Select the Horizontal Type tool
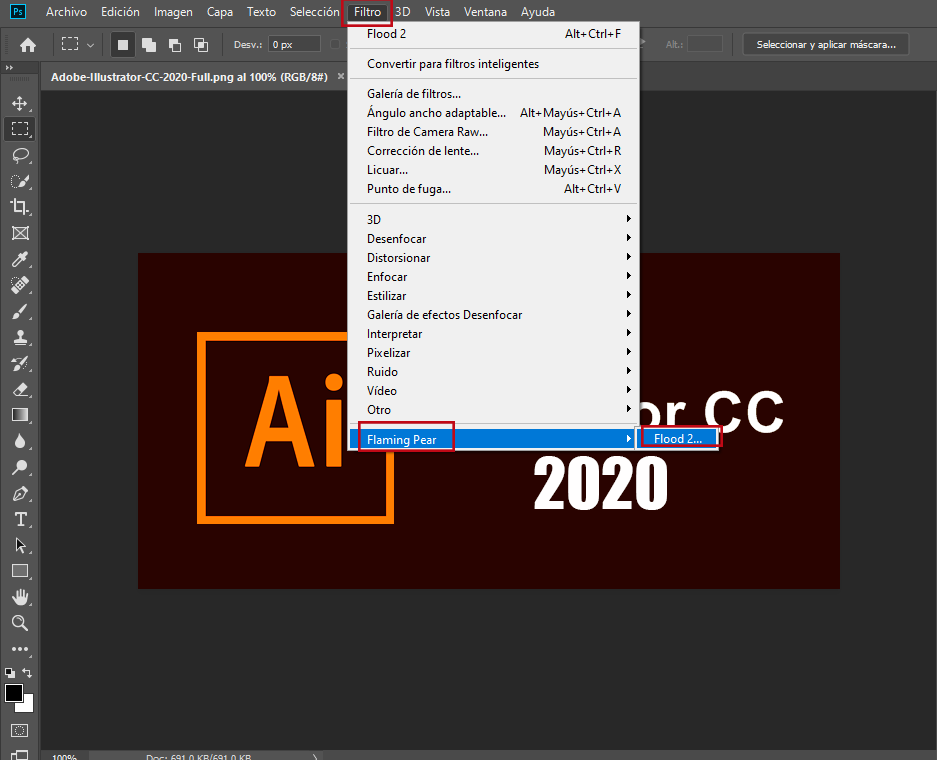This screenshot has width=937, height=760. click(x=20, y=519)
